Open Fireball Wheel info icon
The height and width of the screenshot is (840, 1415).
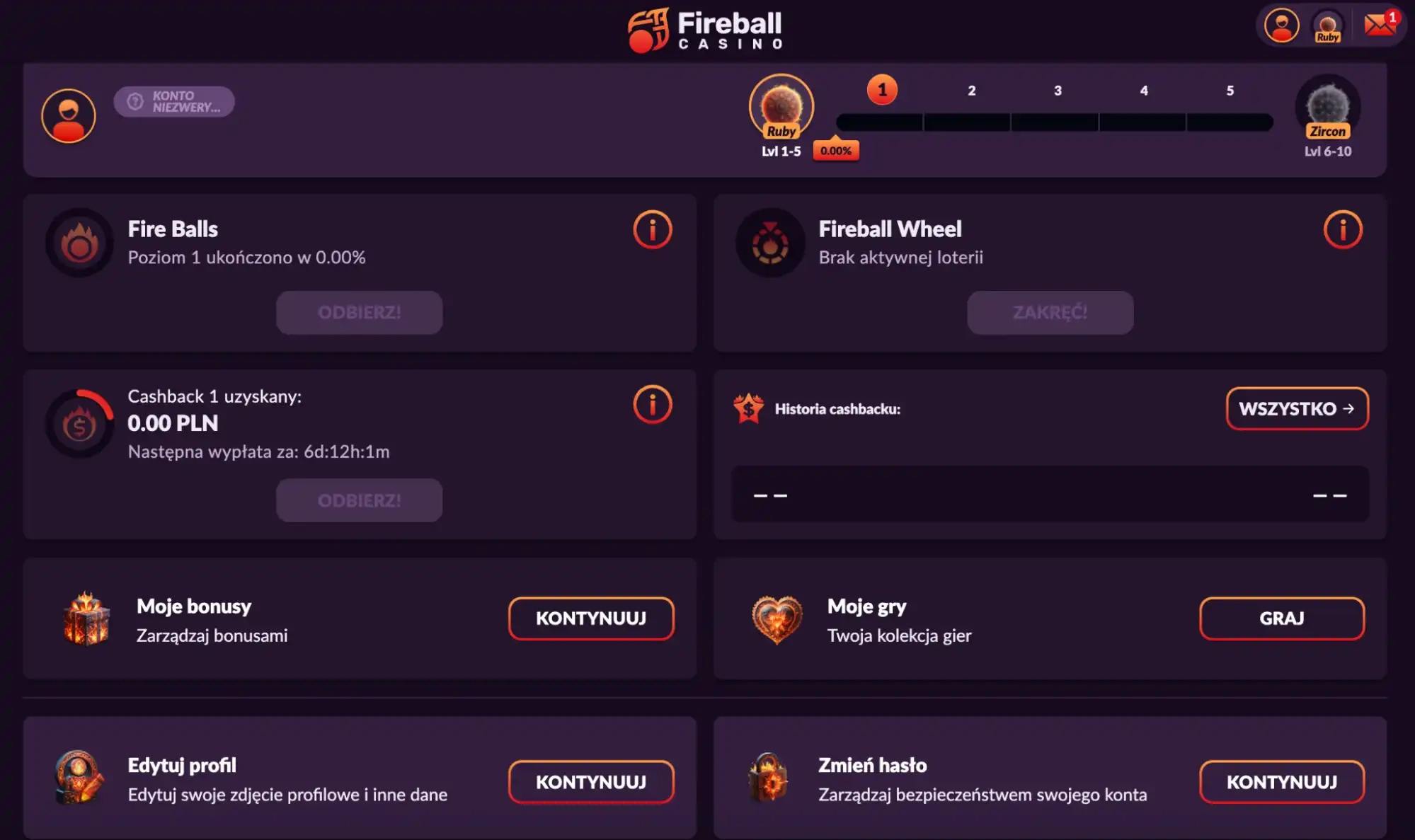click(1343, 229)
